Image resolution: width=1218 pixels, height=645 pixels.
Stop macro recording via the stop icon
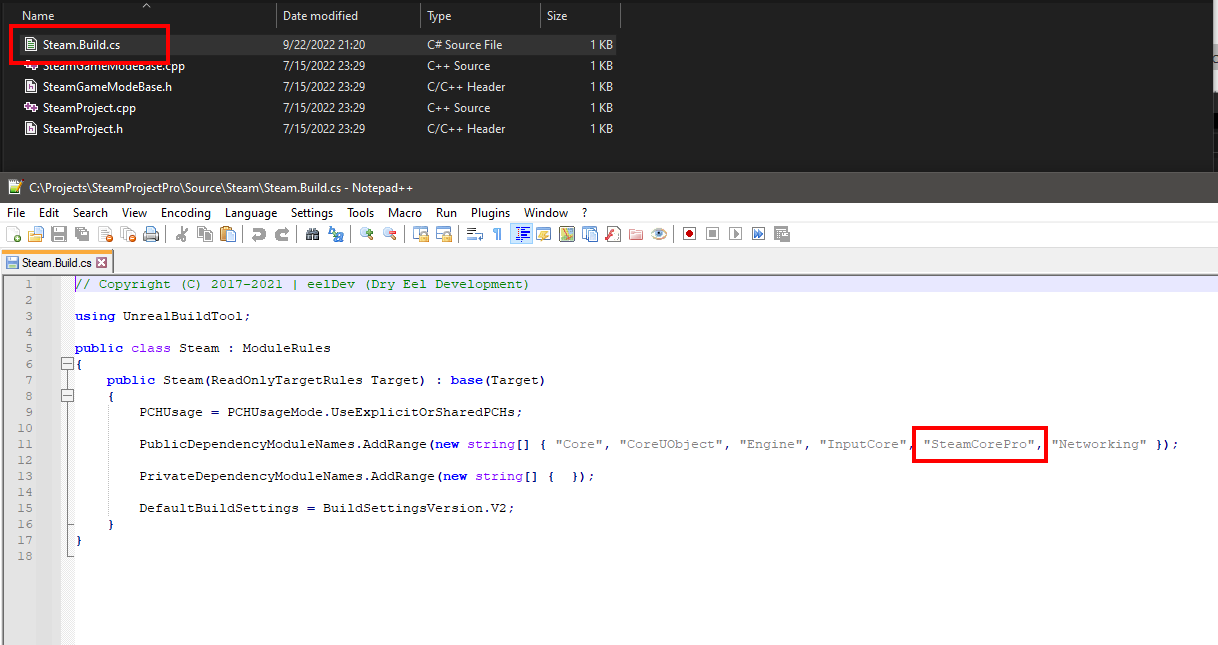tap(713, 234)
